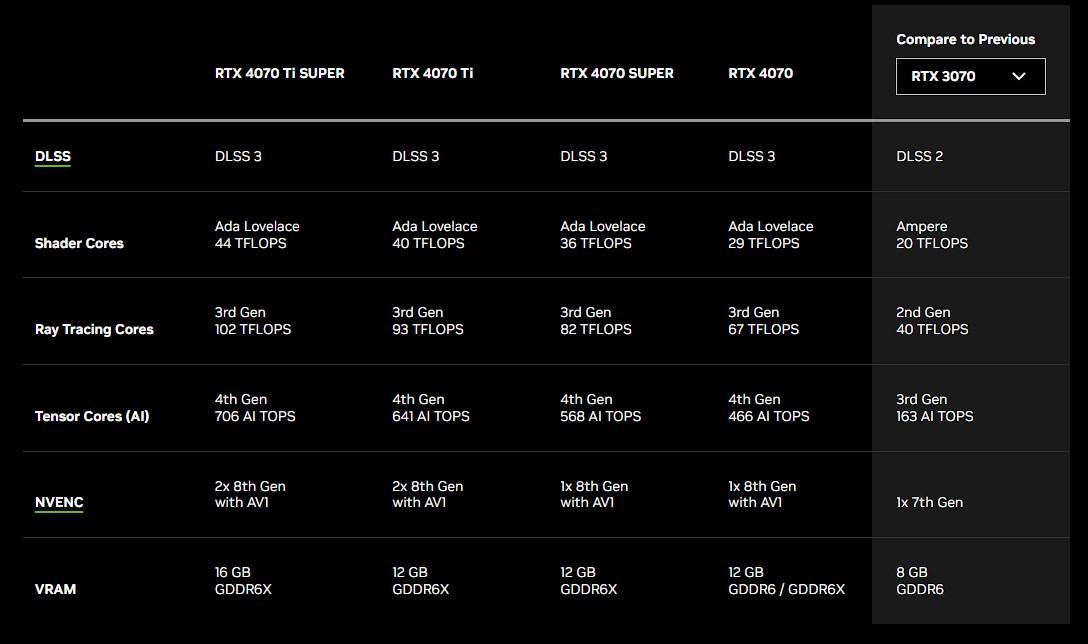Click the VRAM row label
The height and width of the screenshot is (644, 1088).
55,589
